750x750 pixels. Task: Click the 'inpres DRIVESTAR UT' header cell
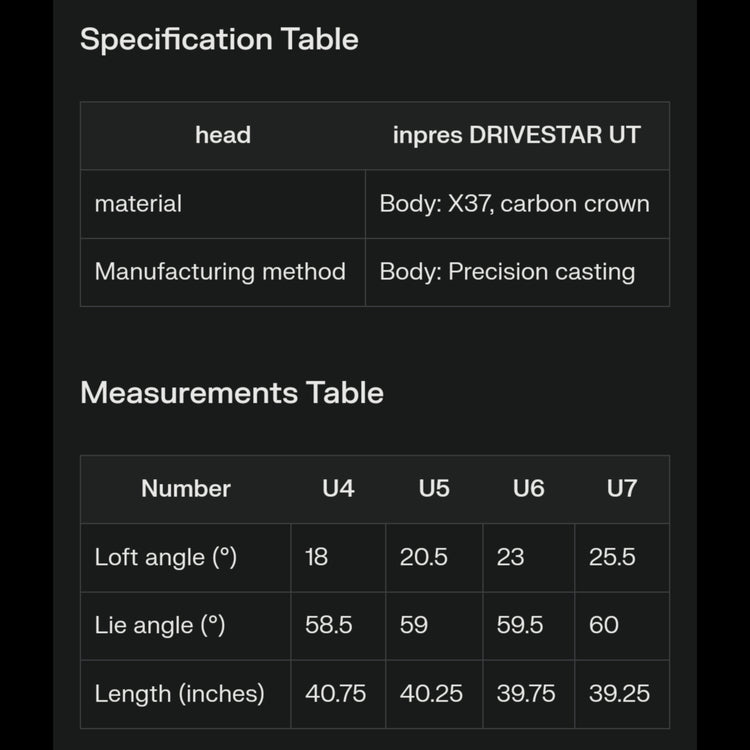pos(516,136)
